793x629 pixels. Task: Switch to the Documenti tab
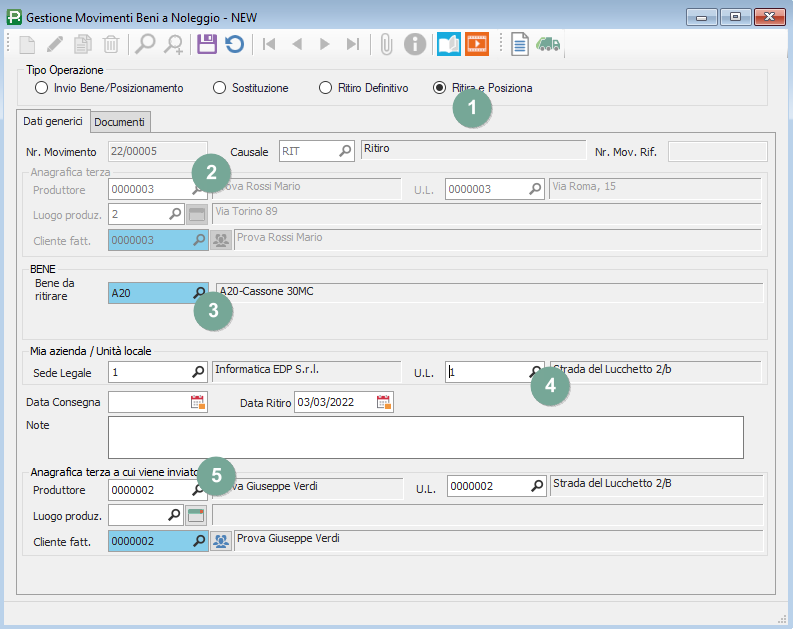(x=120, y=122)
